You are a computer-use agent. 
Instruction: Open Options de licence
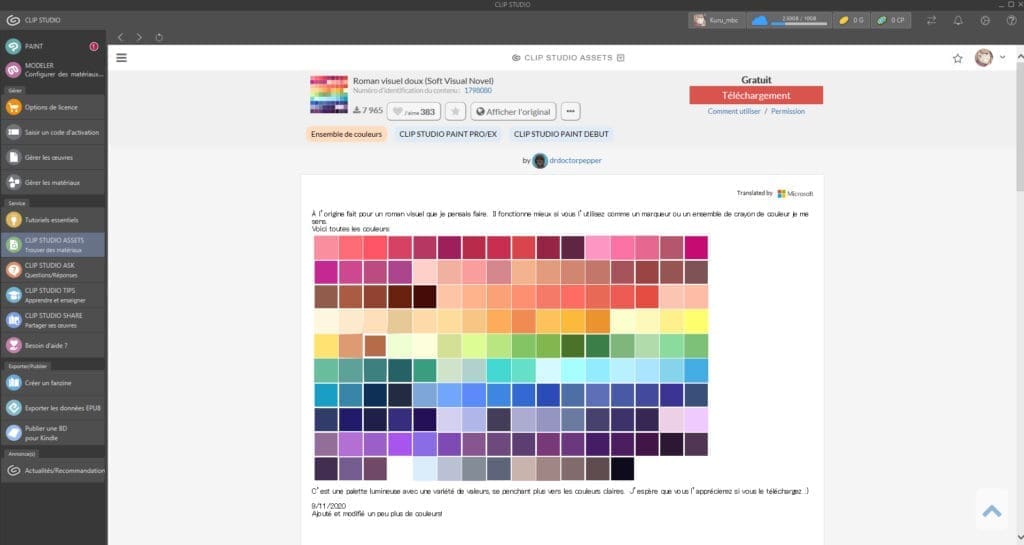[52, 107]
